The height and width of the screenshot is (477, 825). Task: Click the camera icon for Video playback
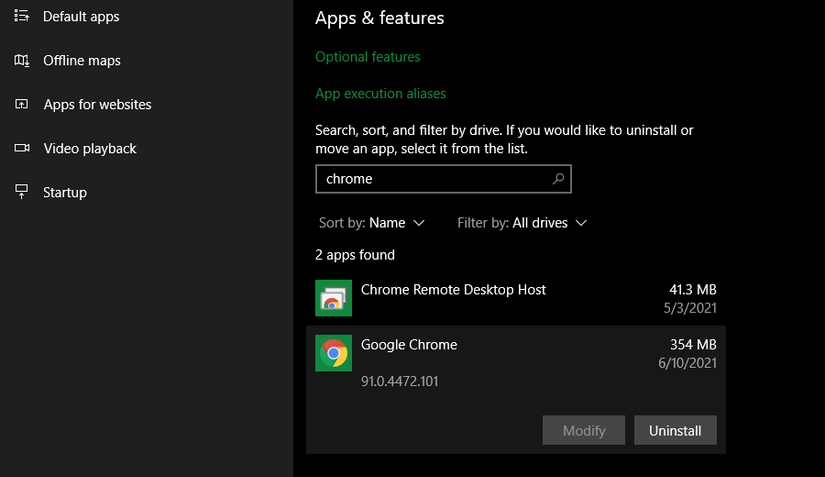coord(22,149)
